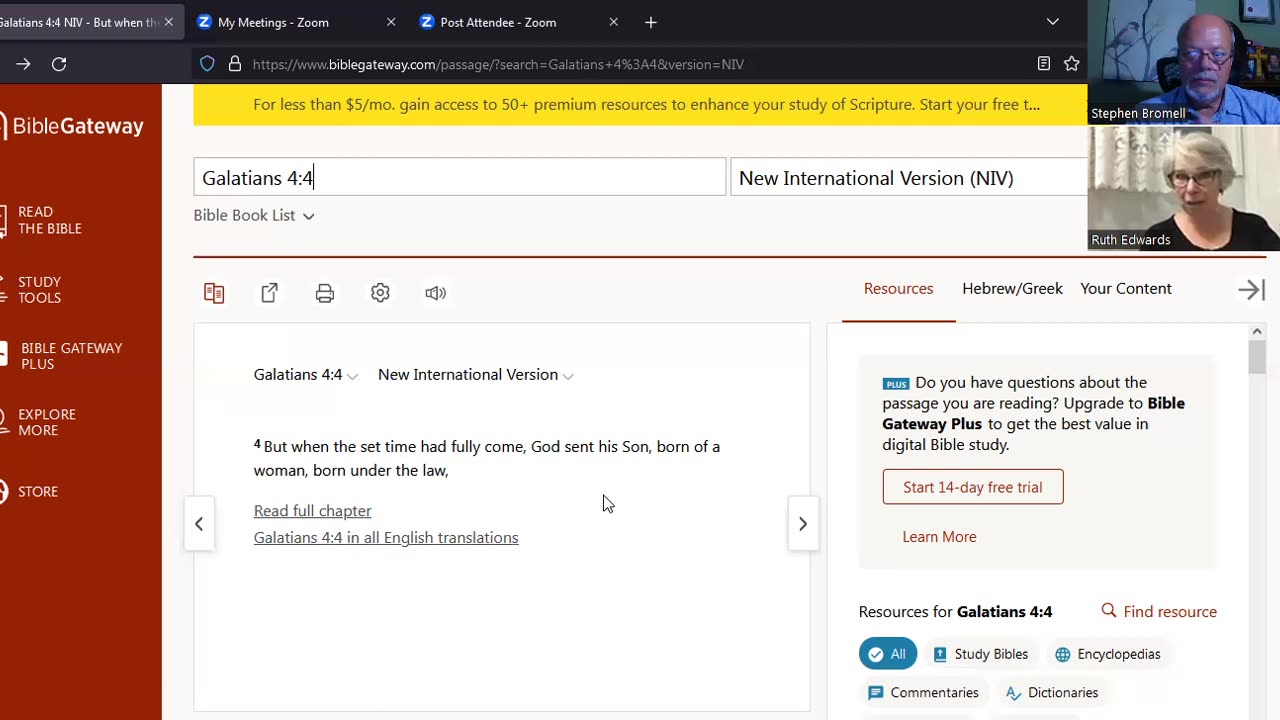The image size is (1280, 720).
Task: Close the My Meetings Zoom tab
Action: click(x=391, y=22)
